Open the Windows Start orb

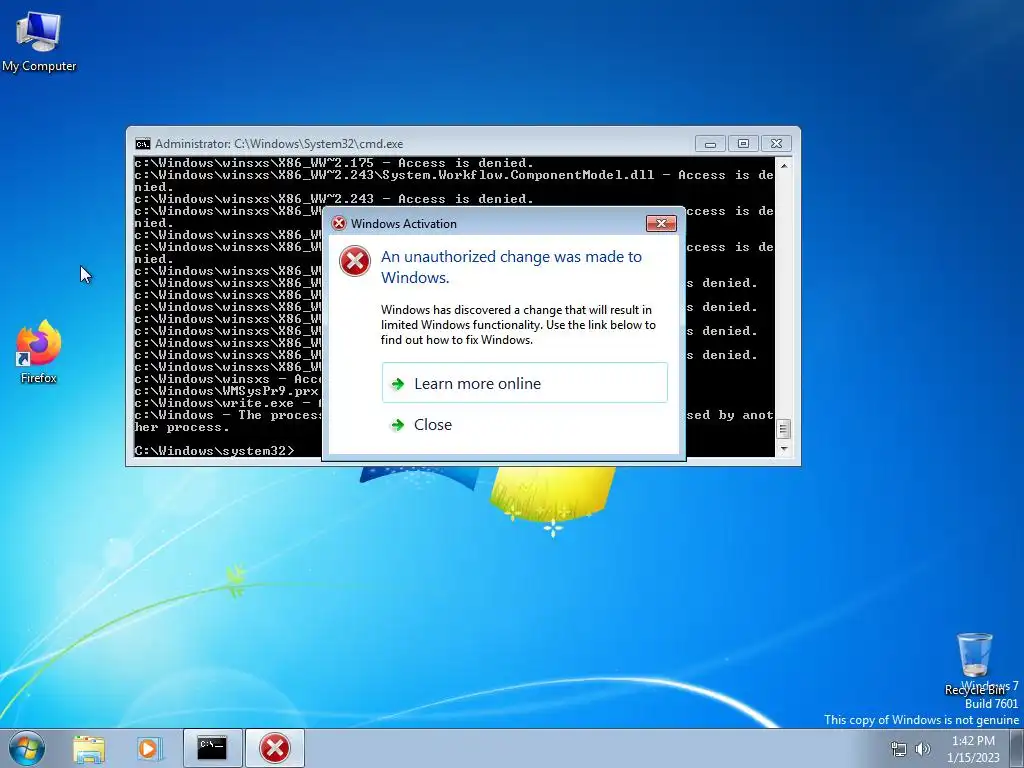pos(27,748)
